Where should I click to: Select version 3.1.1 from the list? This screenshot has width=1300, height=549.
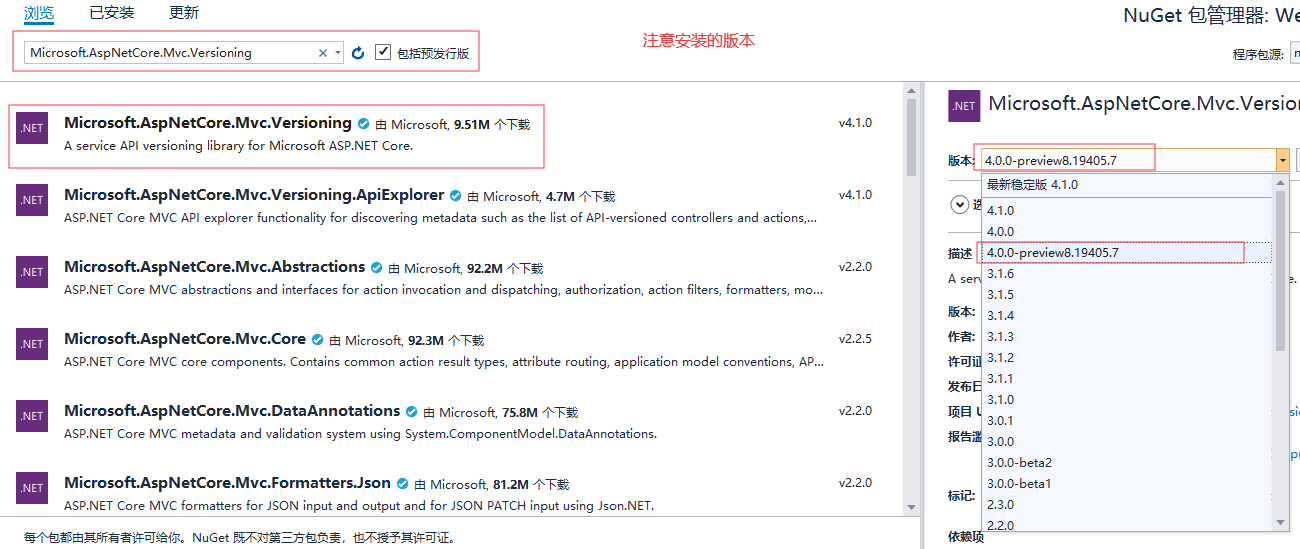click(x=1127, y=379)
